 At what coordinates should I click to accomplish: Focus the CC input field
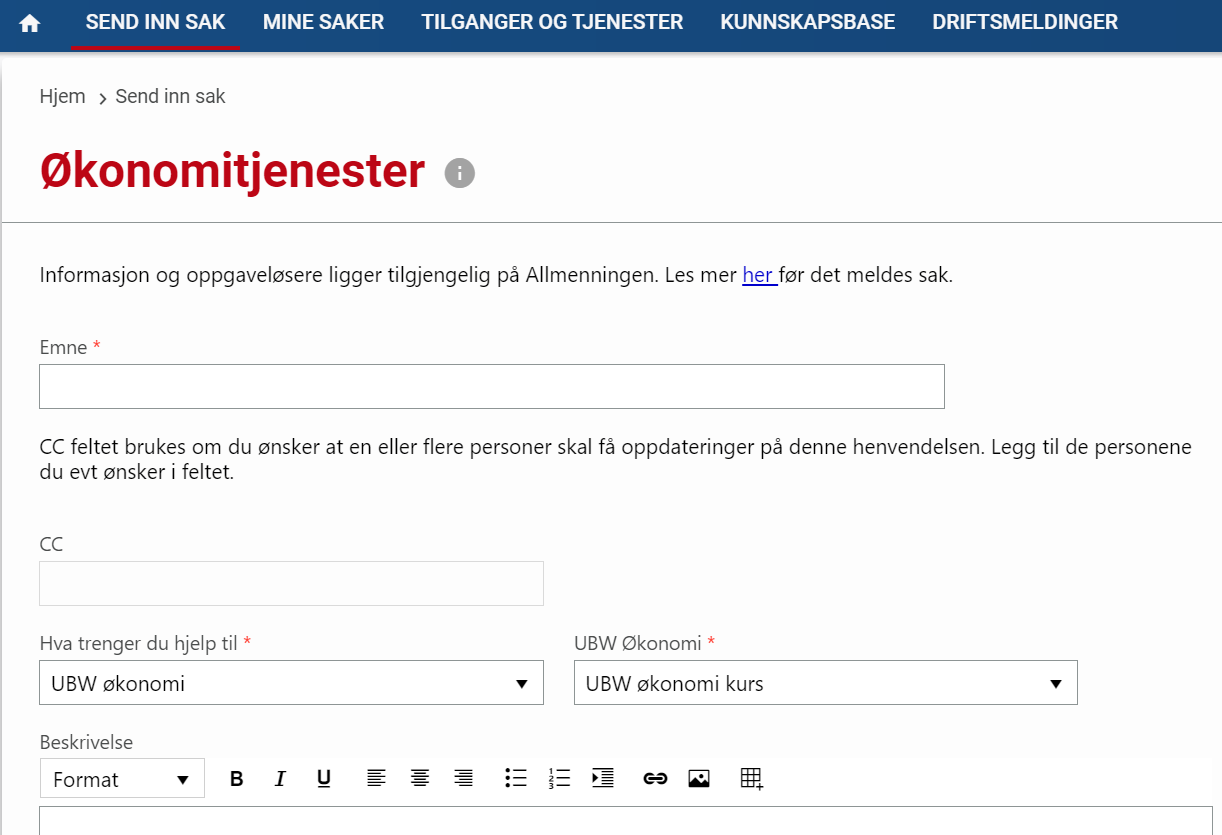click(291, 583)
